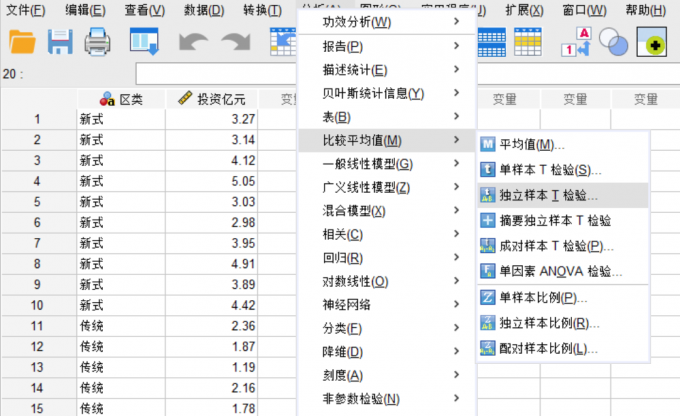Choose 独立样本 T 检验 text in submenu
Image resolution: width=680 pixels, height=416 pixels.
click(548, 195)
